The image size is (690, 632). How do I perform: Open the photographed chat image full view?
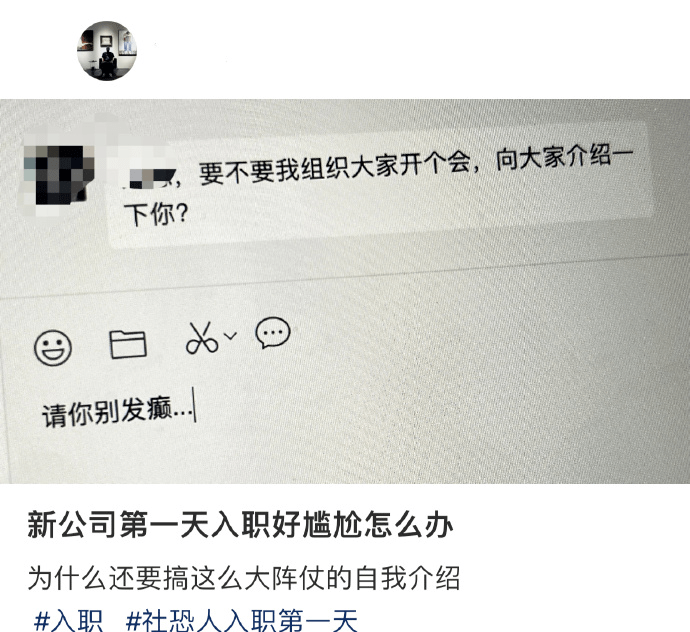point(345,291)
